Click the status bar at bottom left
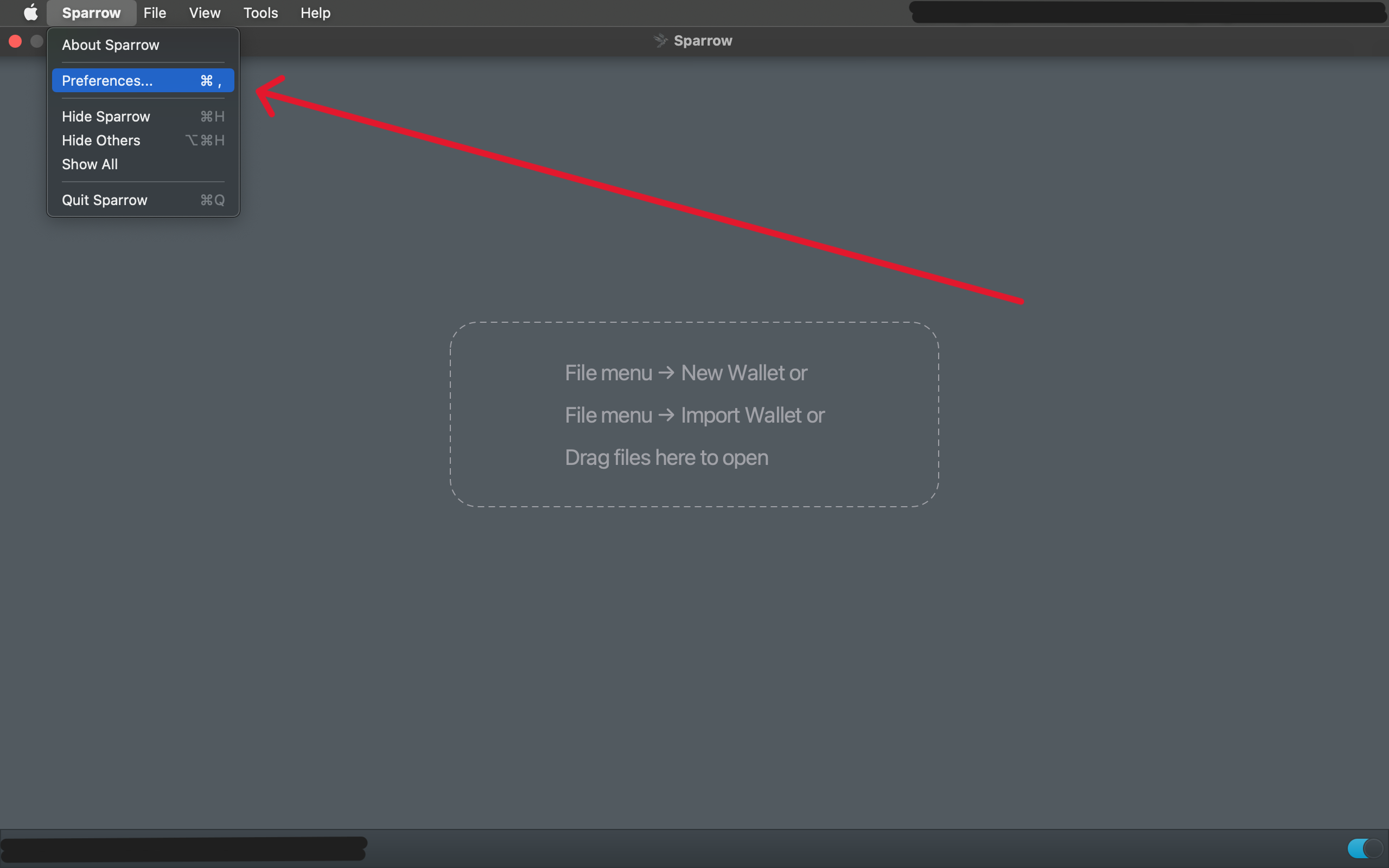The width and height of the screenshot is (1389, 868). tap(184, 848)
